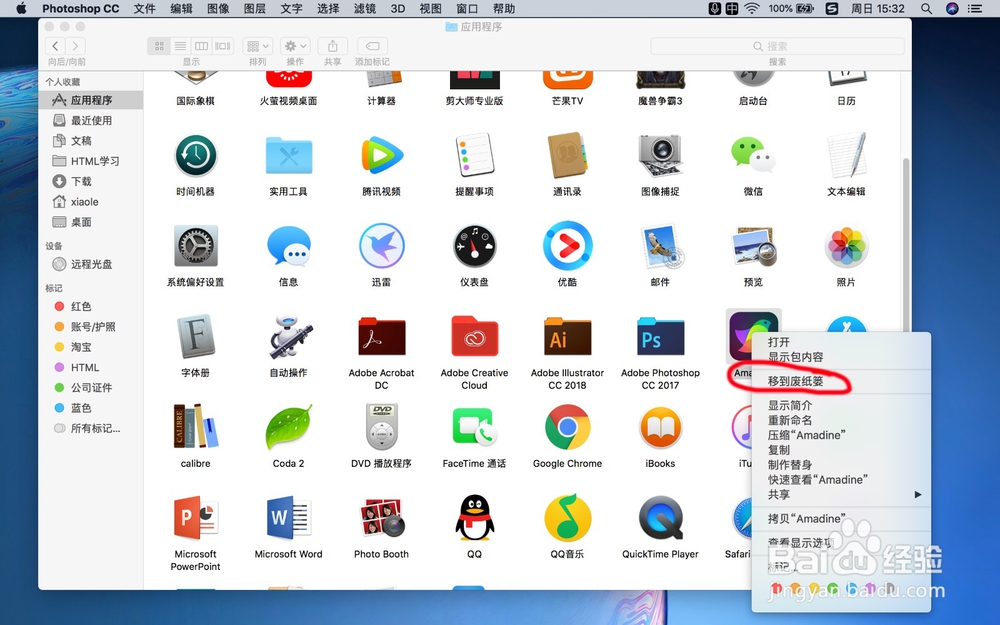This screenshot has height=625, width=1000.
Task: Select the 照片 Photos app icon
Action: pos(846,246)
